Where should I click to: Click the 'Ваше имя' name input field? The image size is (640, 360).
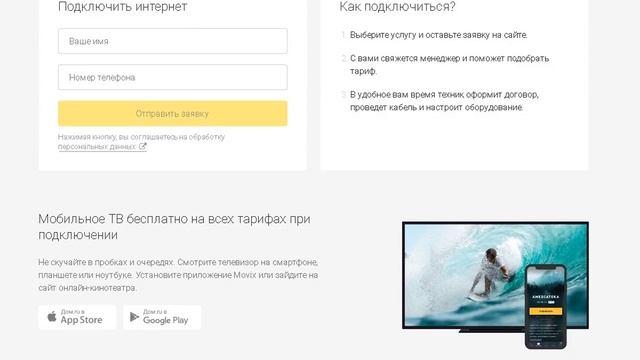[x=173, y=41]
